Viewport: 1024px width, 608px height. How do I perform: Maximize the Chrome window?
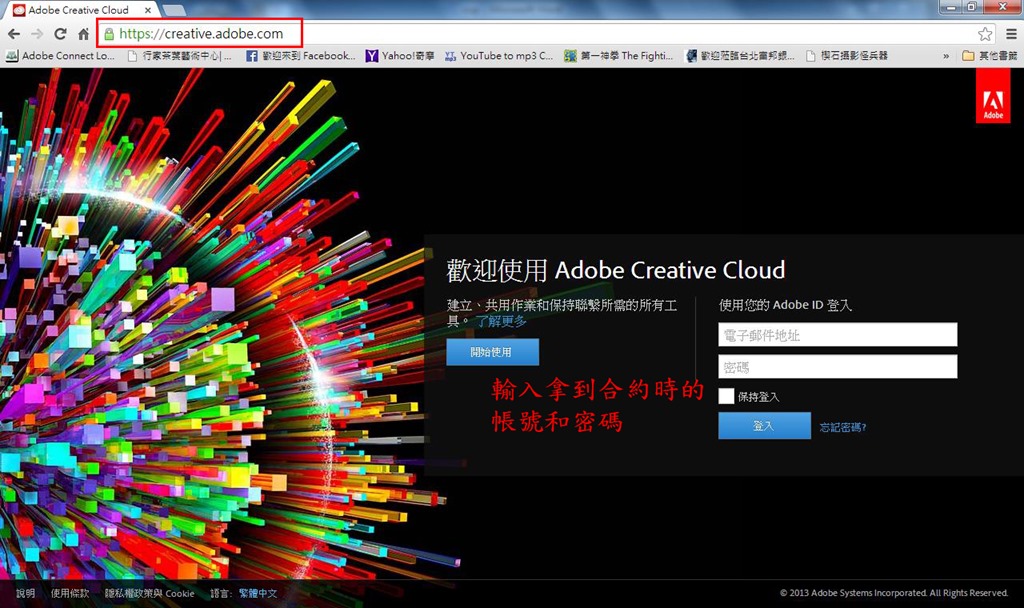pyautogui.click(x=972, y=7)
